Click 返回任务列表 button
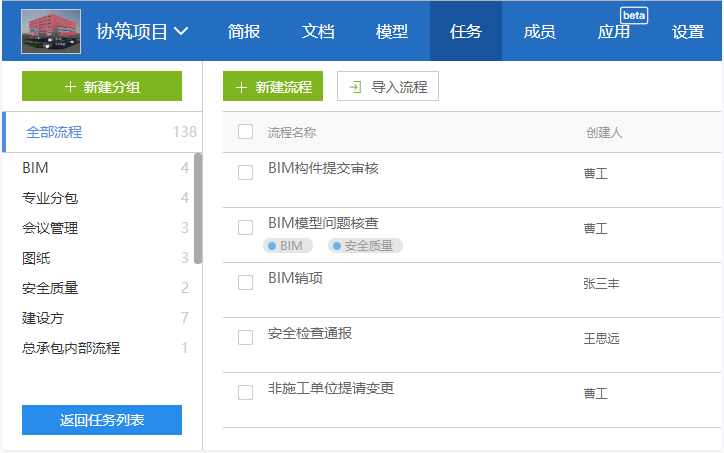 point(102,420)
